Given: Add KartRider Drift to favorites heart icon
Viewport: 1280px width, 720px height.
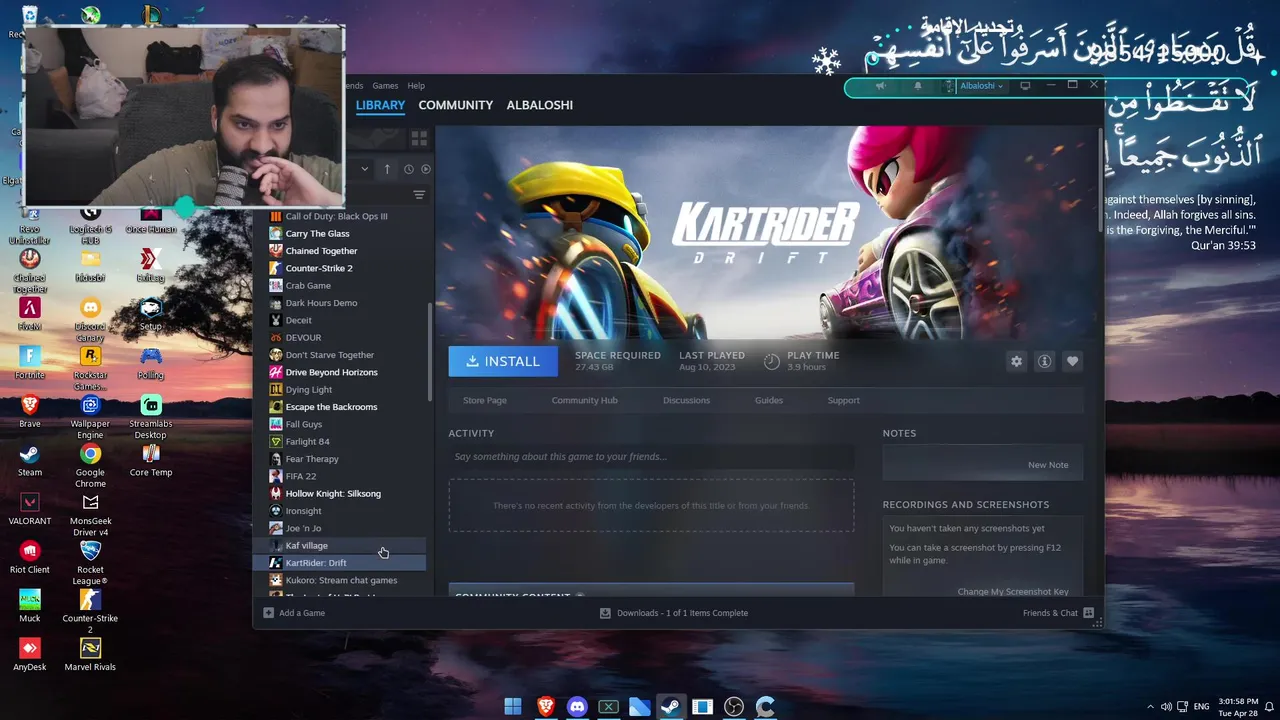Looking at the screenshot, I should (x=1072, y=361).
